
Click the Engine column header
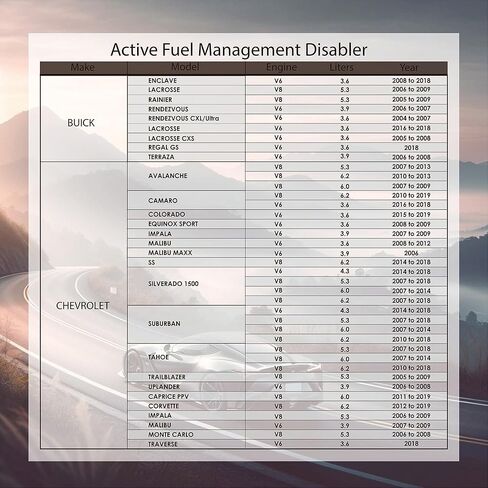click(281, 67)
